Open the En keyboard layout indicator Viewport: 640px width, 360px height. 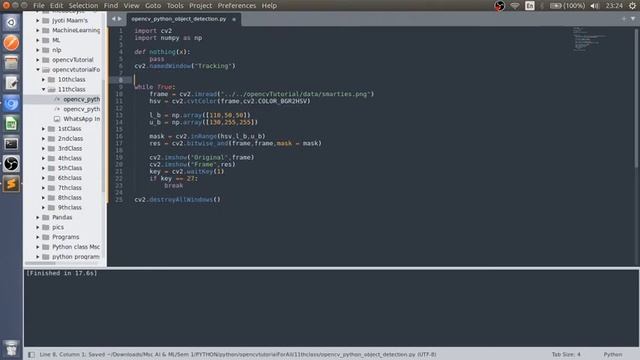click(530, 6)
